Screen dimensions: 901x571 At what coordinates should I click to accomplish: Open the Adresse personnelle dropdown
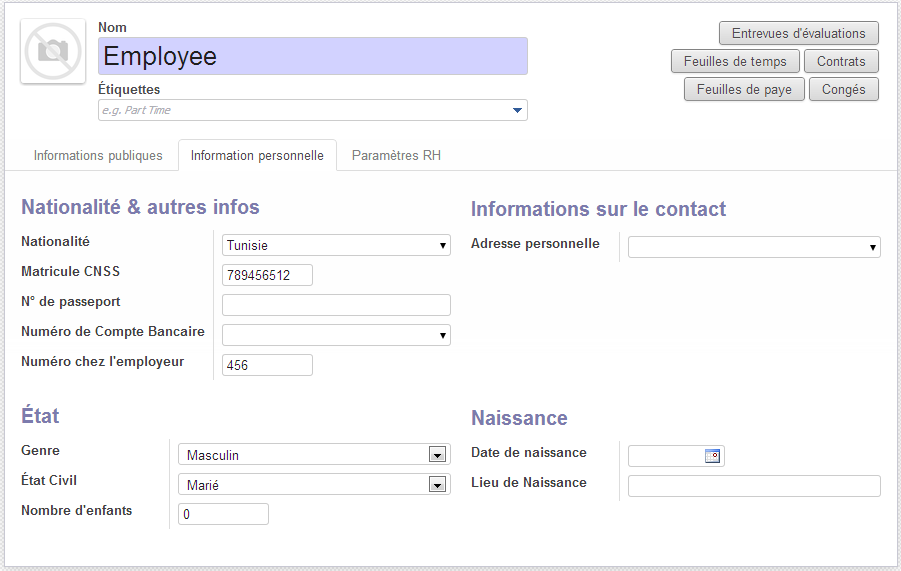coord(754,247)
